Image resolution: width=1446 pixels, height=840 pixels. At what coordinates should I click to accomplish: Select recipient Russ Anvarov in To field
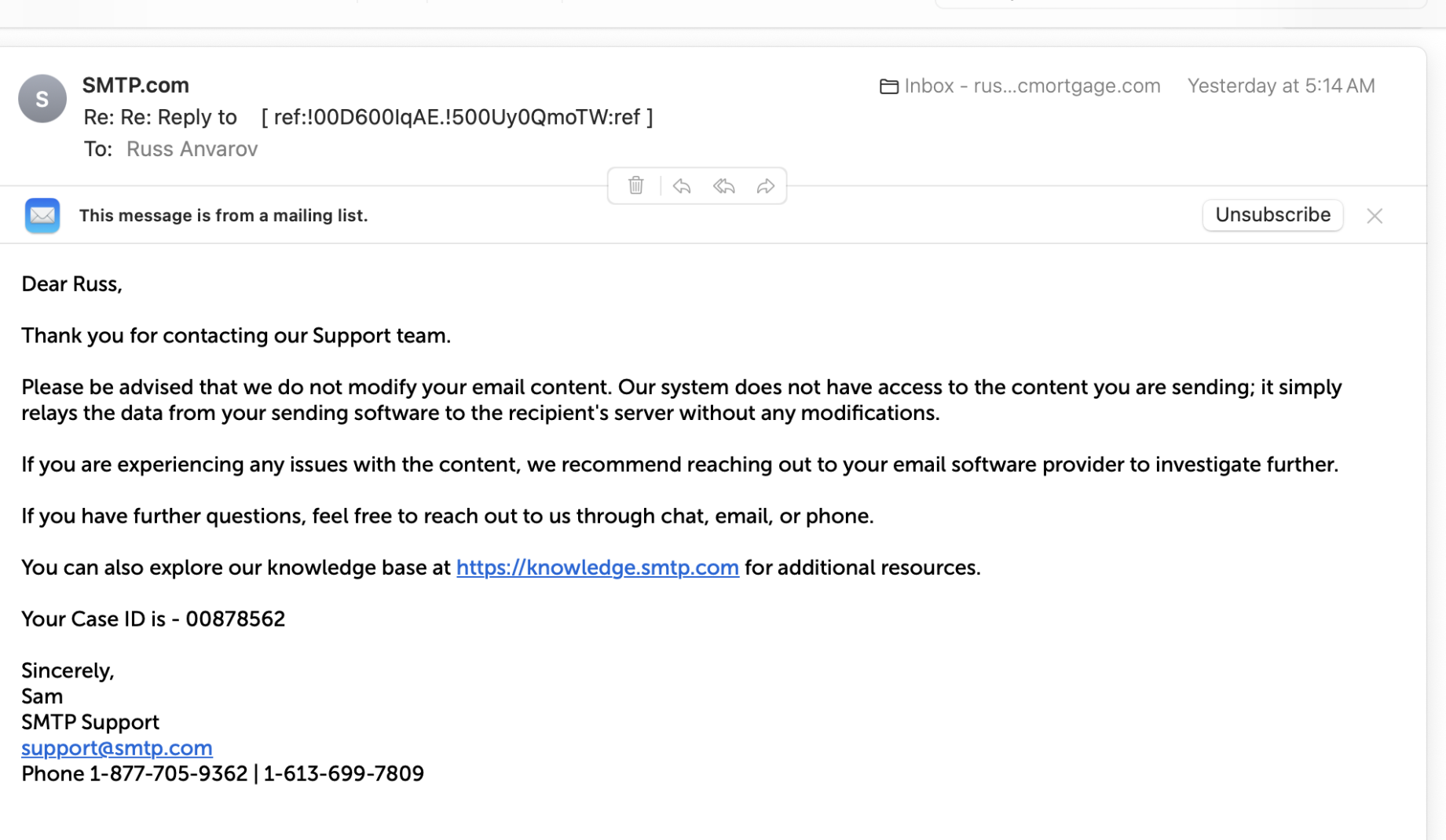point(192,149)
